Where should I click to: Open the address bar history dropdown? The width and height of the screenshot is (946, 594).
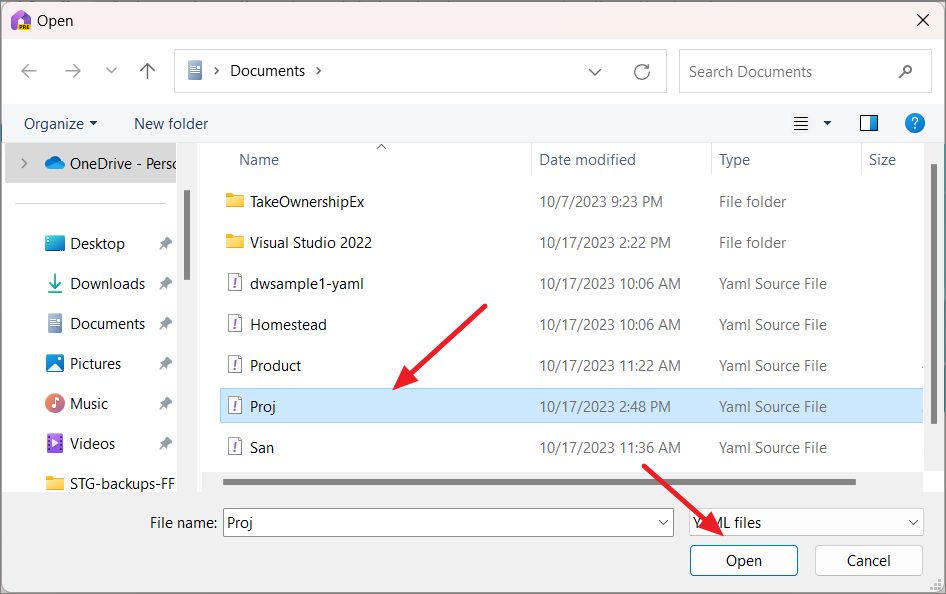pos(595,71)
